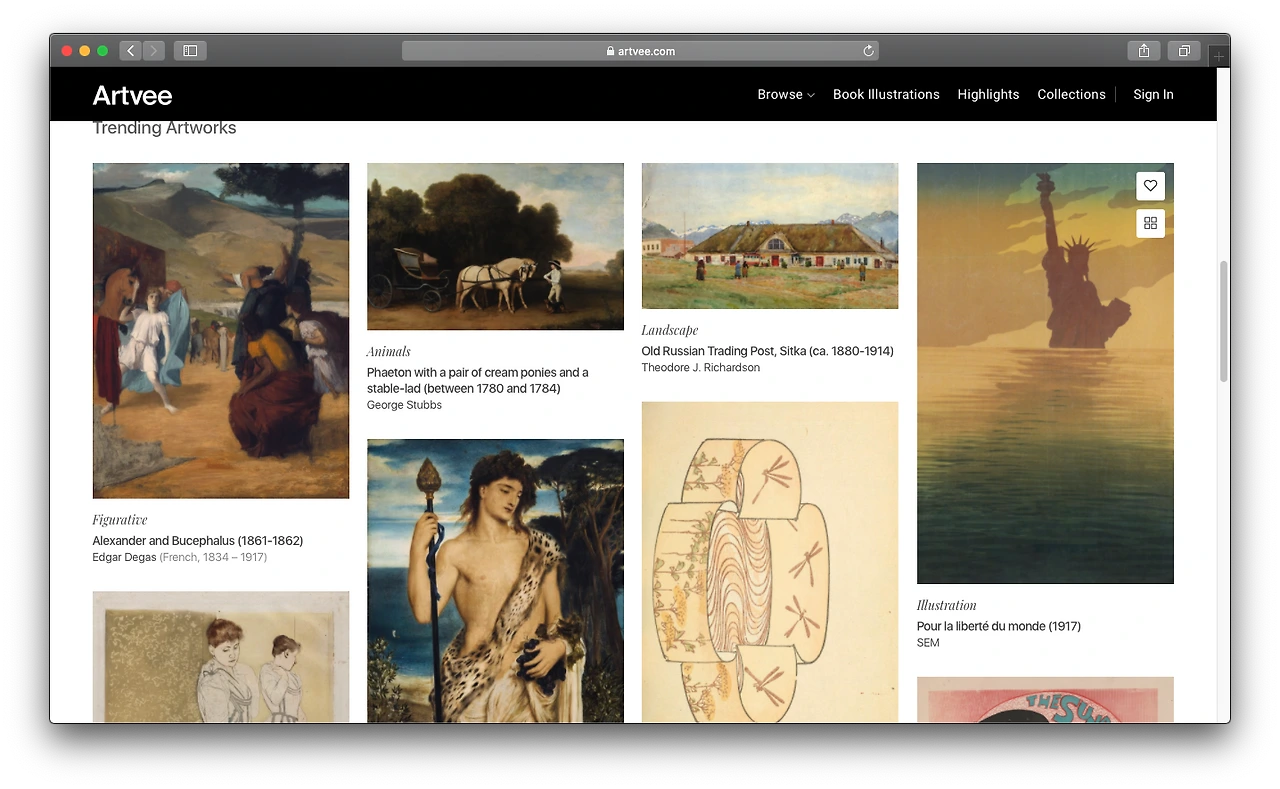Select the Animals category link
Viewport: 1280px width, 789px height.
point(389,351)
